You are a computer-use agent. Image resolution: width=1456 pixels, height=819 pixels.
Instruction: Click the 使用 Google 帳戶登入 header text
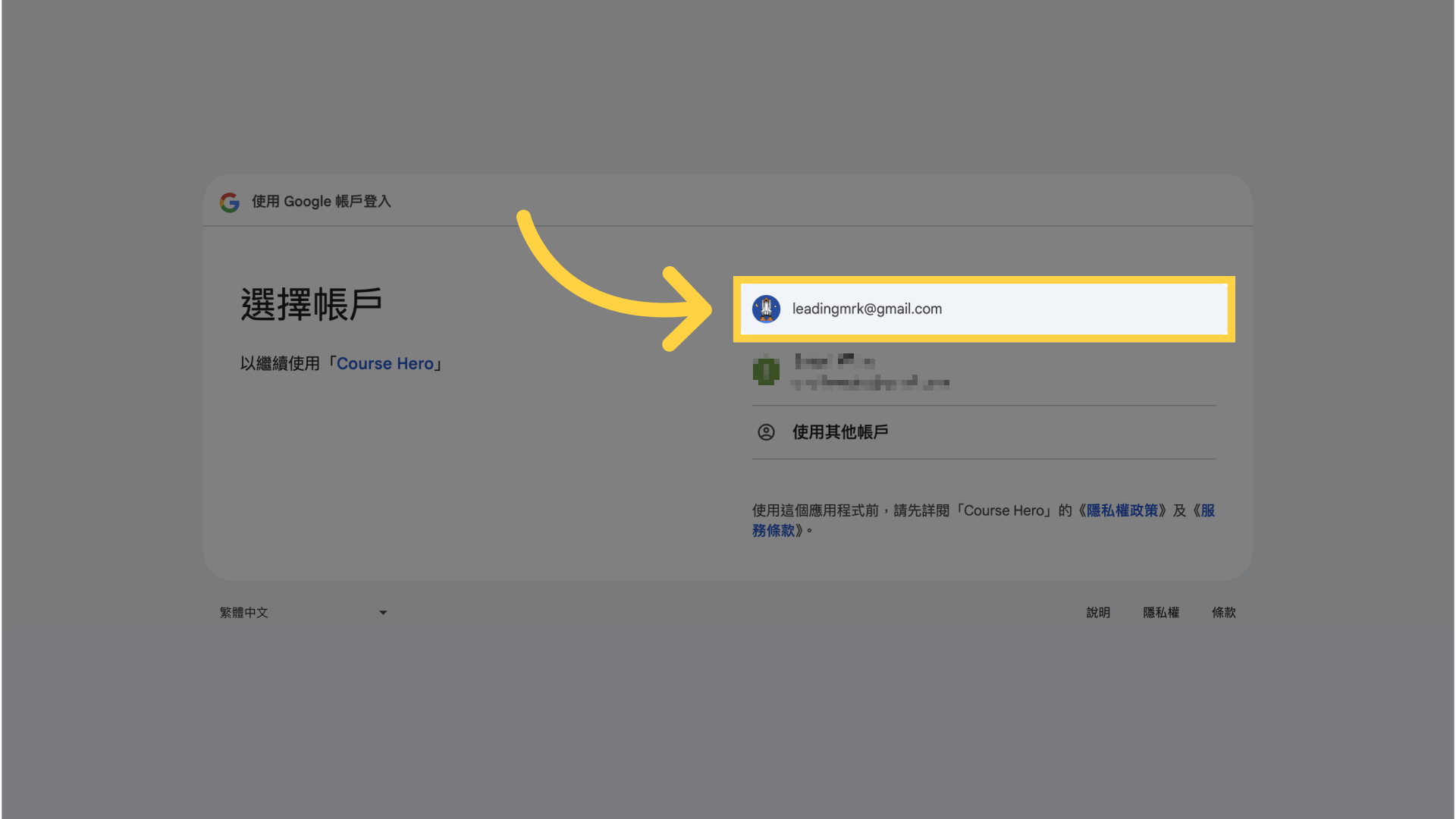coord(322,202)
